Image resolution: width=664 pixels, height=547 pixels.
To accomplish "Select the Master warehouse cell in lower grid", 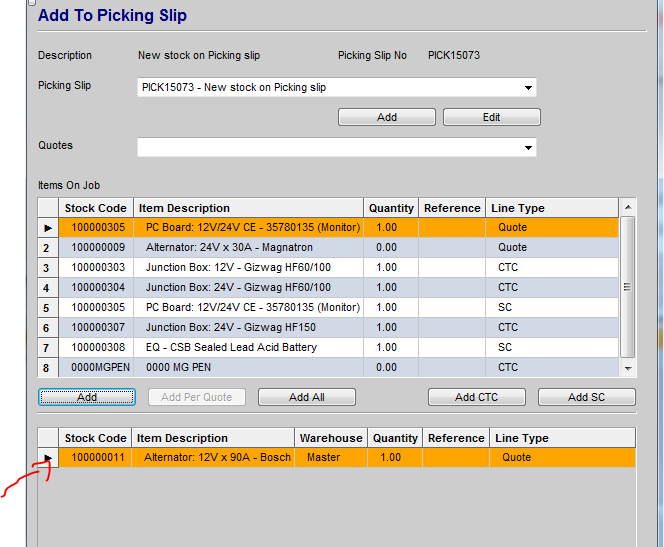I will (324, 457).
